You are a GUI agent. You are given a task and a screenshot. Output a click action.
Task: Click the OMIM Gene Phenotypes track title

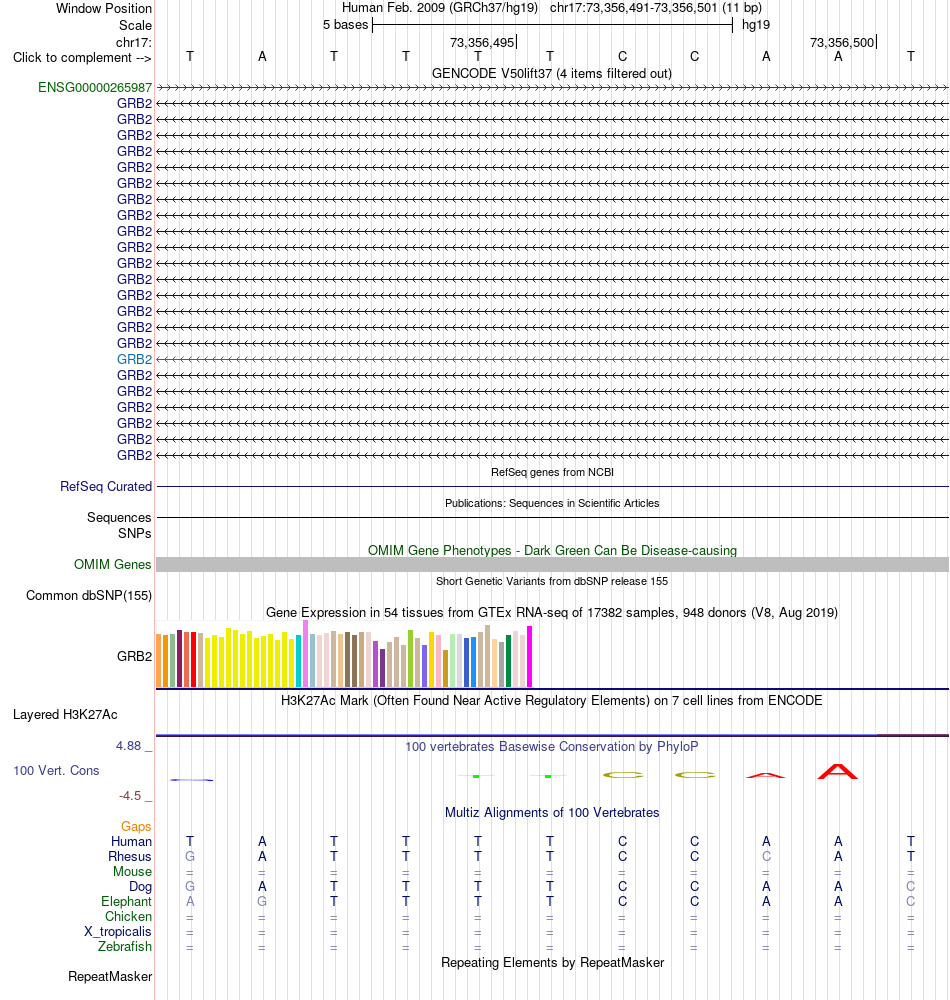[x=552, y=550]
